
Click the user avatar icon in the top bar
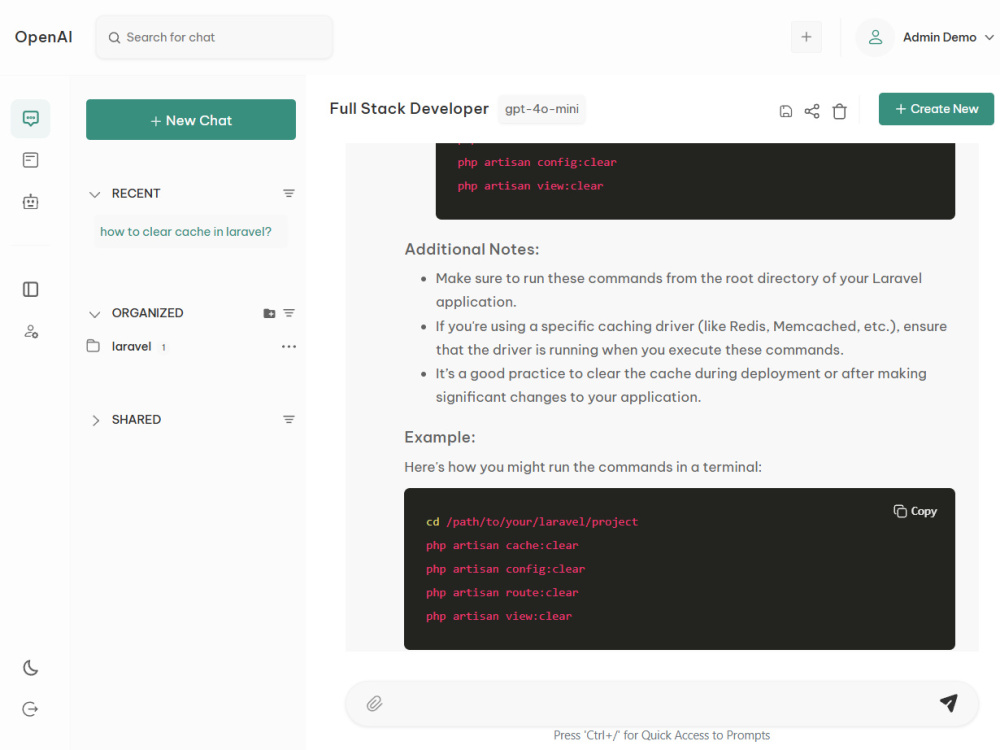click(875, 37)
